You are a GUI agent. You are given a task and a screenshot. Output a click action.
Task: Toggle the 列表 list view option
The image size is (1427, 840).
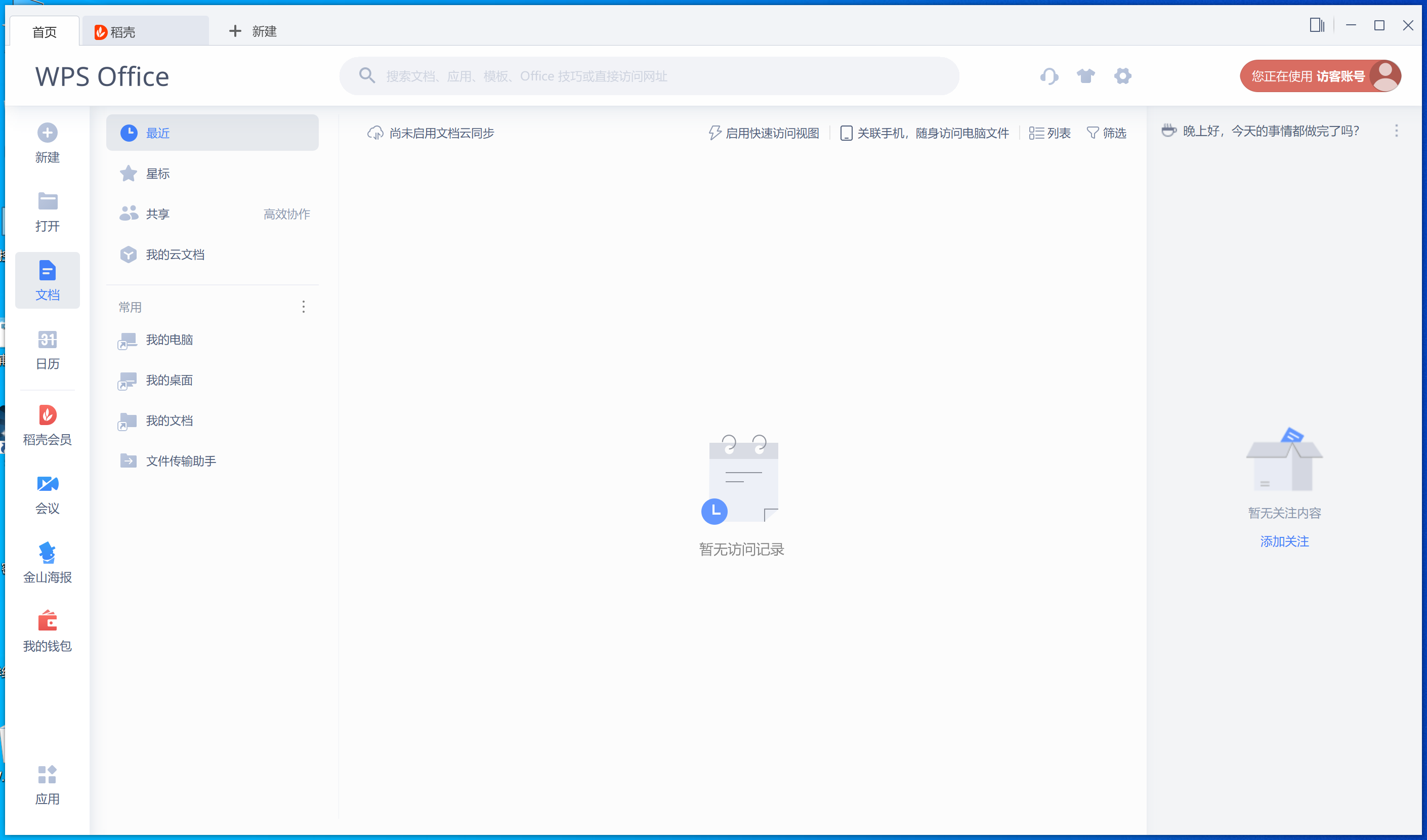click(x=1050, y=133)
